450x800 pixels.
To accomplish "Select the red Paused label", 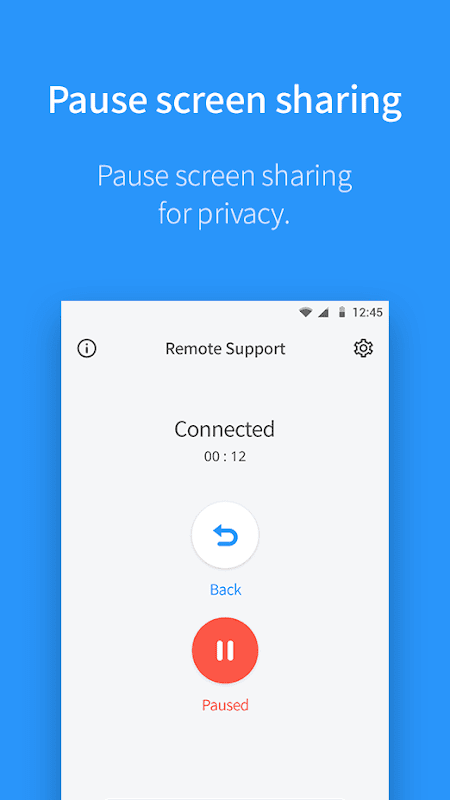I will [225, 705].
